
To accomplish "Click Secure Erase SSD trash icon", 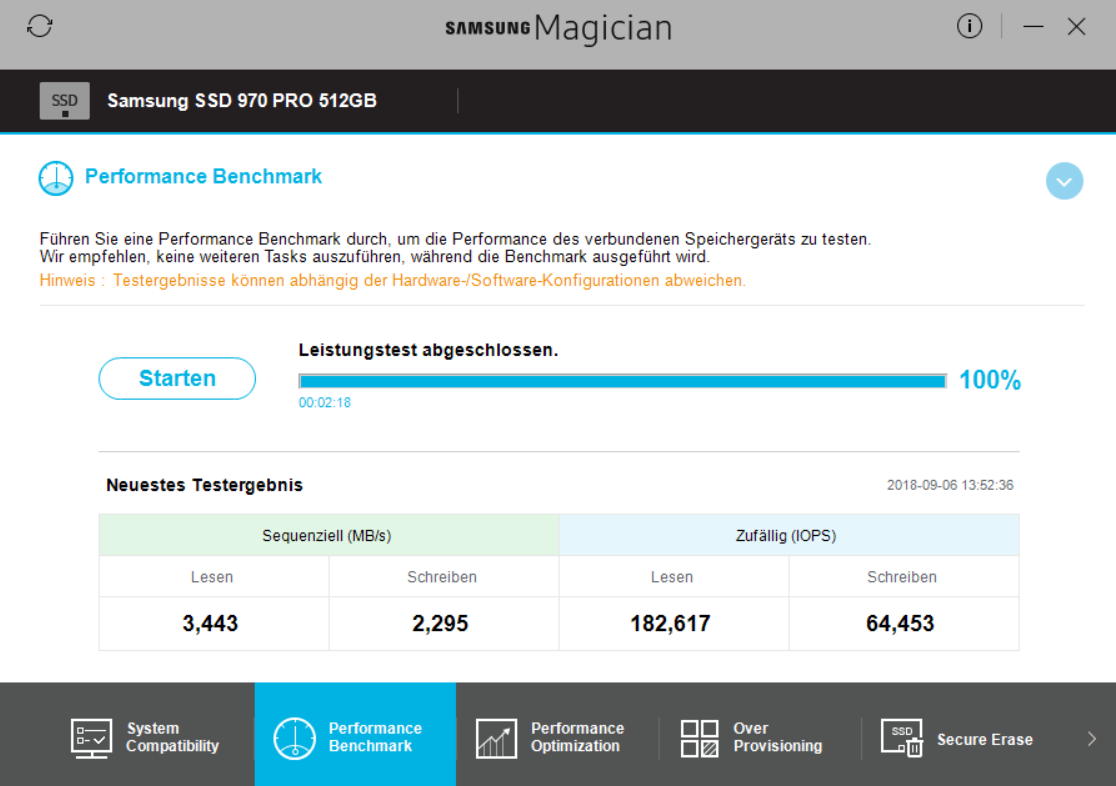I will 902,738.
